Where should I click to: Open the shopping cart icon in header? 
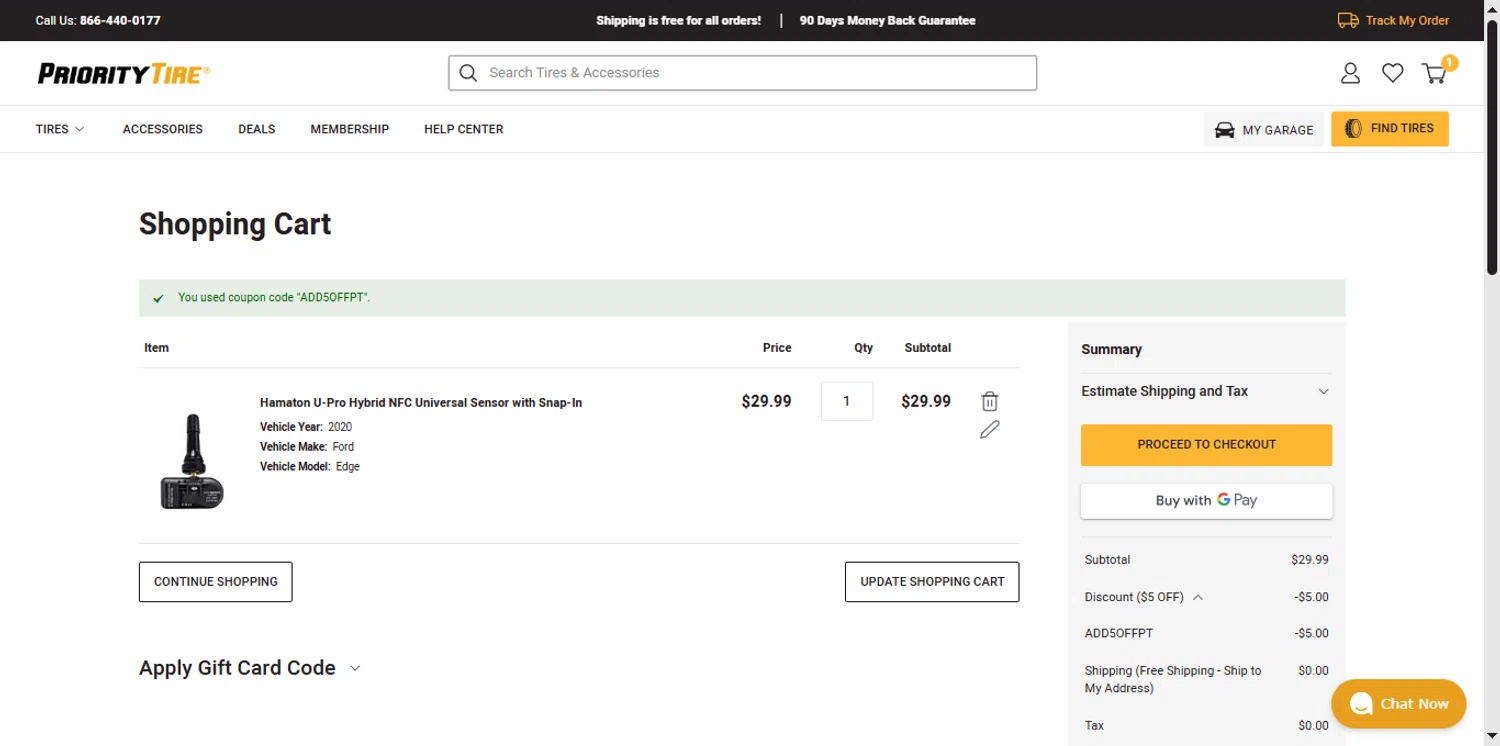point(1434,73)
